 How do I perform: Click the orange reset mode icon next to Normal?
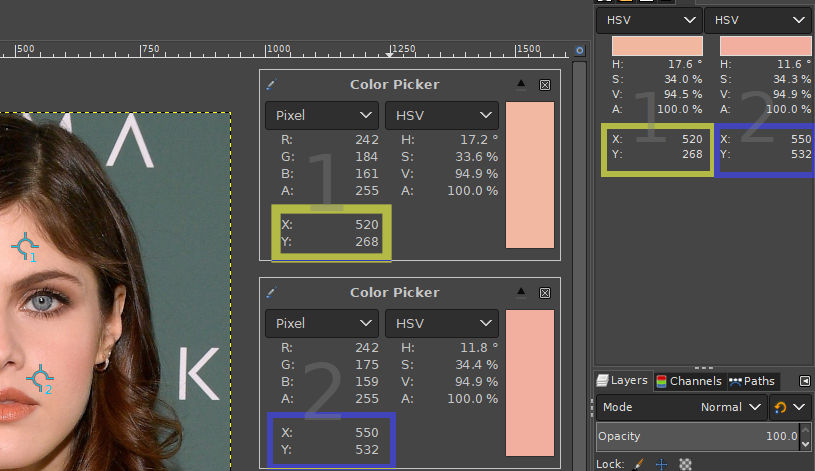point(780,407)
